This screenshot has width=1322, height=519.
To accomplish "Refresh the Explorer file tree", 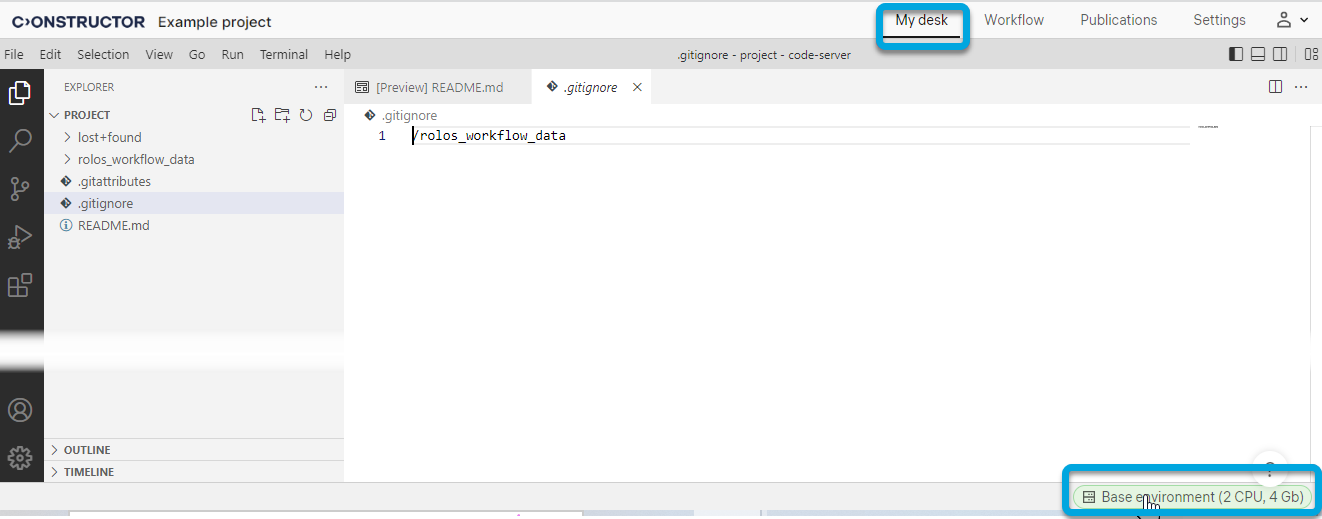I will click(x=306, y=115).
